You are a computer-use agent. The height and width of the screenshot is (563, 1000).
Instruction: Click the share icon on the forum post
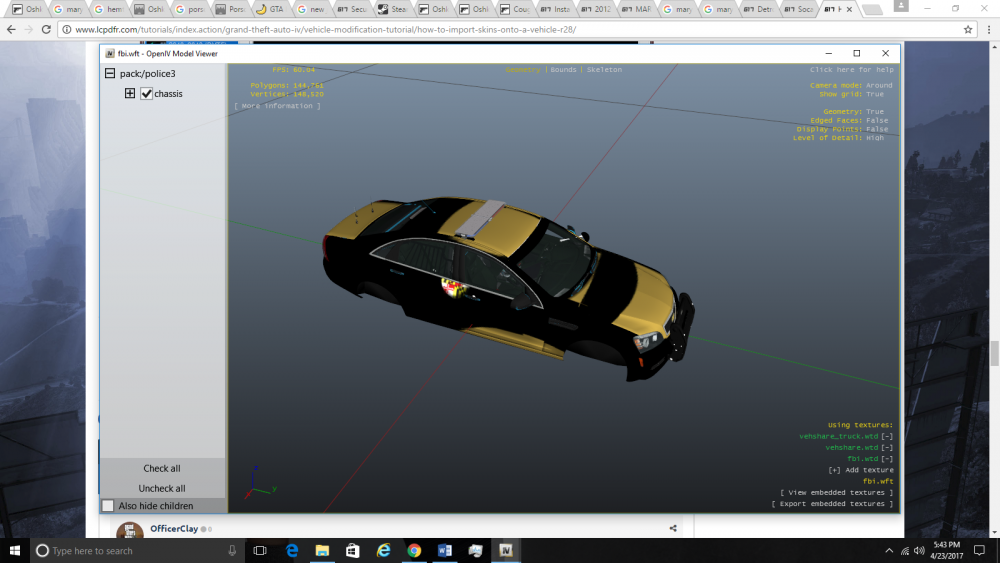click(x=673, y=528)
